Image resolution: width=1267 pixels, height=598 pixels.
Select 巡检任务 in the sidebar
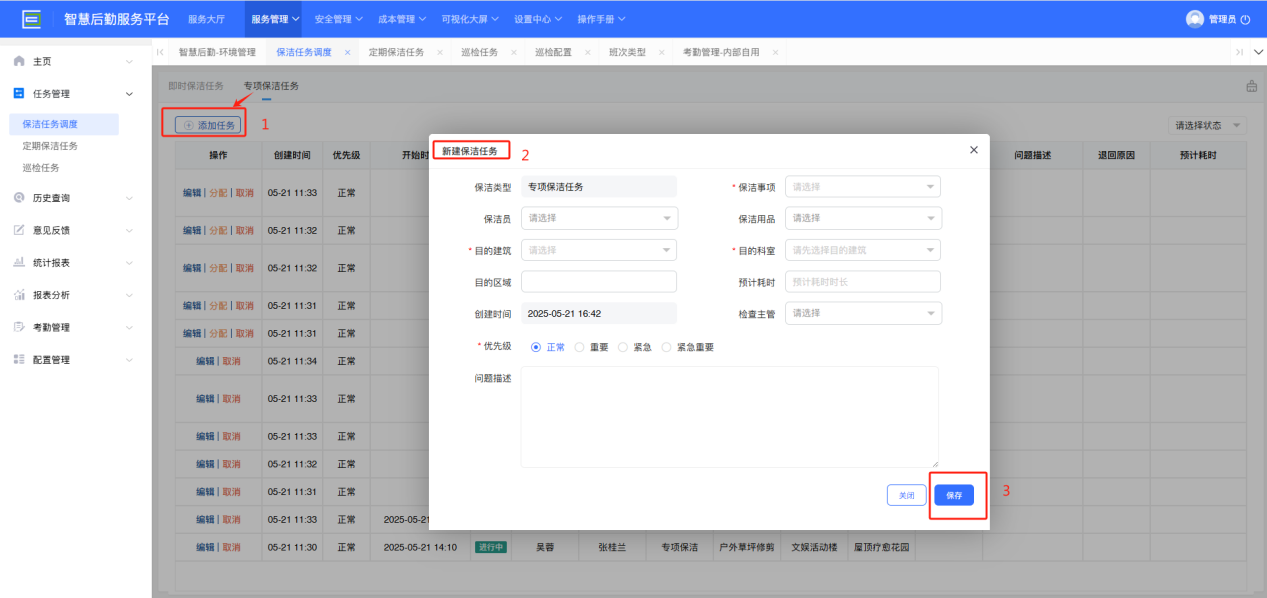[41, 168]
